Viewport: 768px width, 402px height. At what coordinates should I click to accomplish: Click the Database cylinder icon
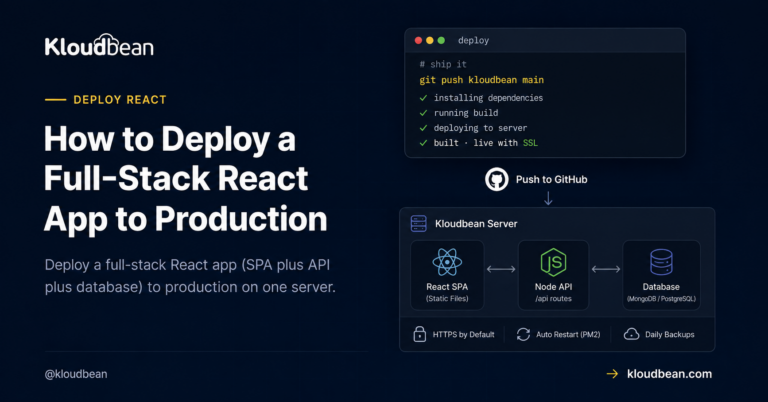pyautogui.click(x=661, y=262)
